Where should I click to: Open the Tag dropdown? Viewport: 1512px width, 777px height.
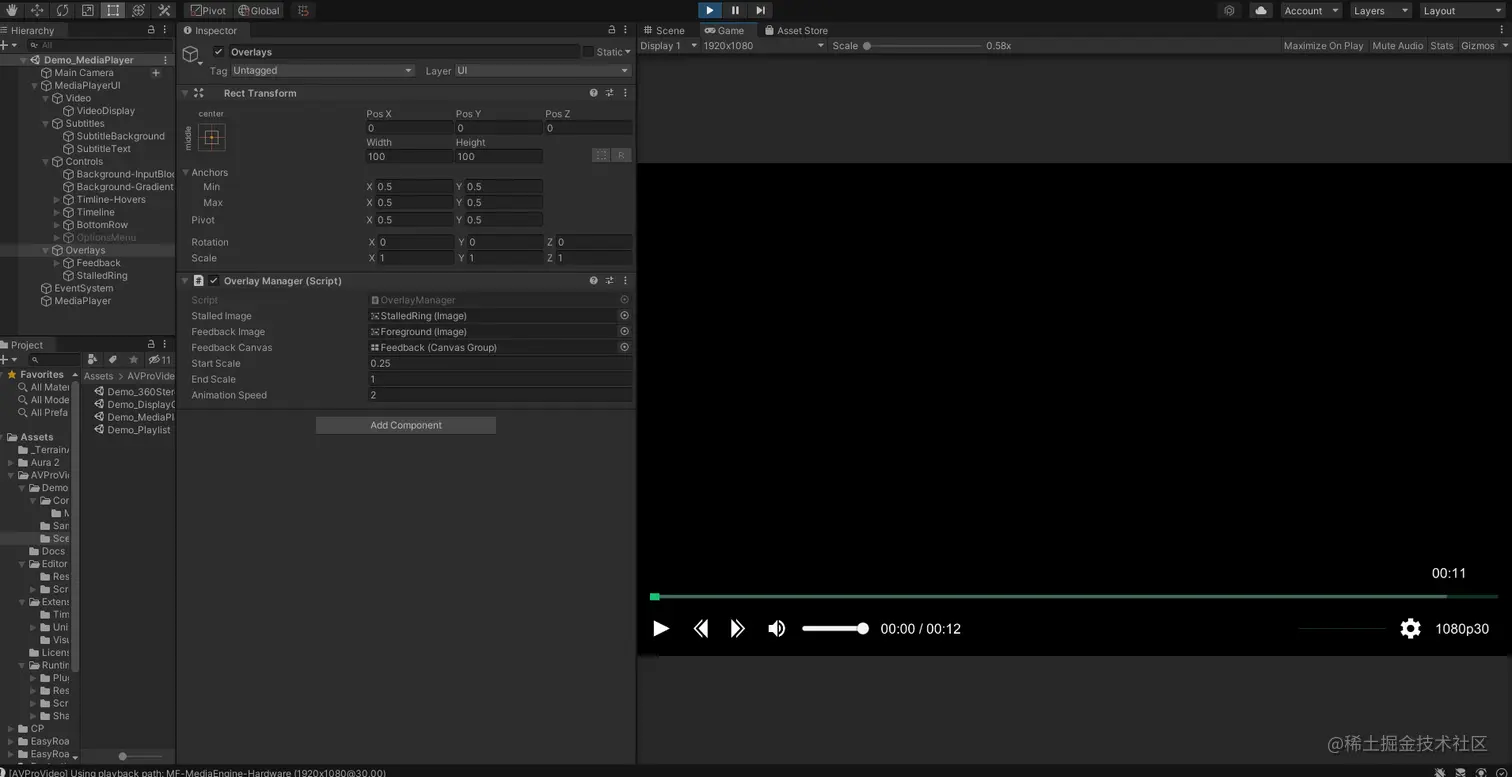pos(322,71)
